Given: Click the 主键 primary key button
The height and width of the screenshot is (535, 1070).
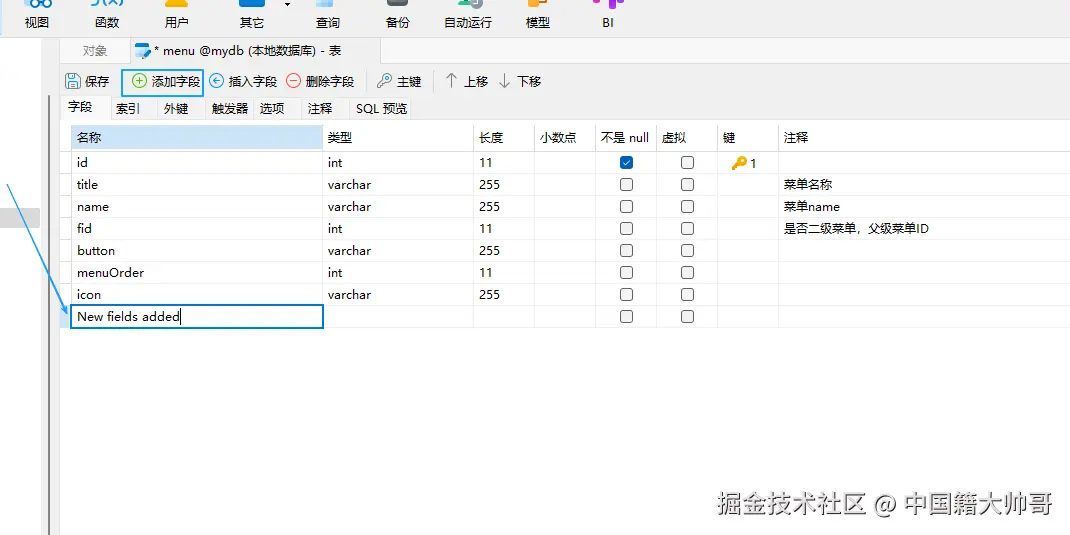Looking at the screenshot, I should pos(399,82).
